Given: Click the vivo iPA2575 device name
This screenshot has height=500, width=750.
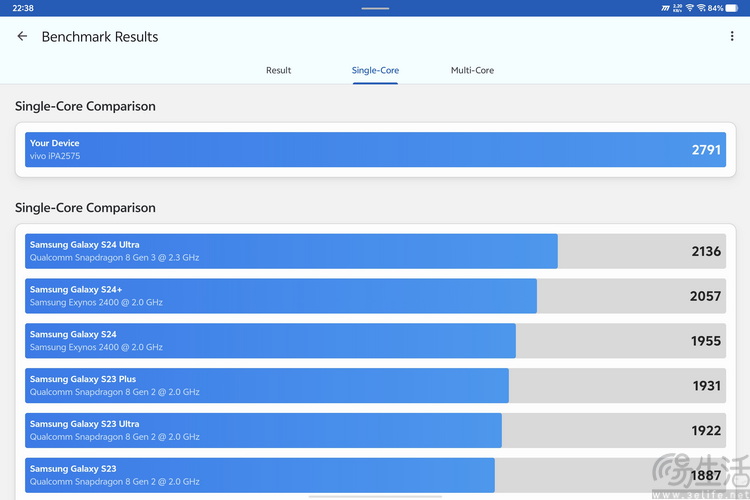Looking at the screenshot, I should [55, 156].
